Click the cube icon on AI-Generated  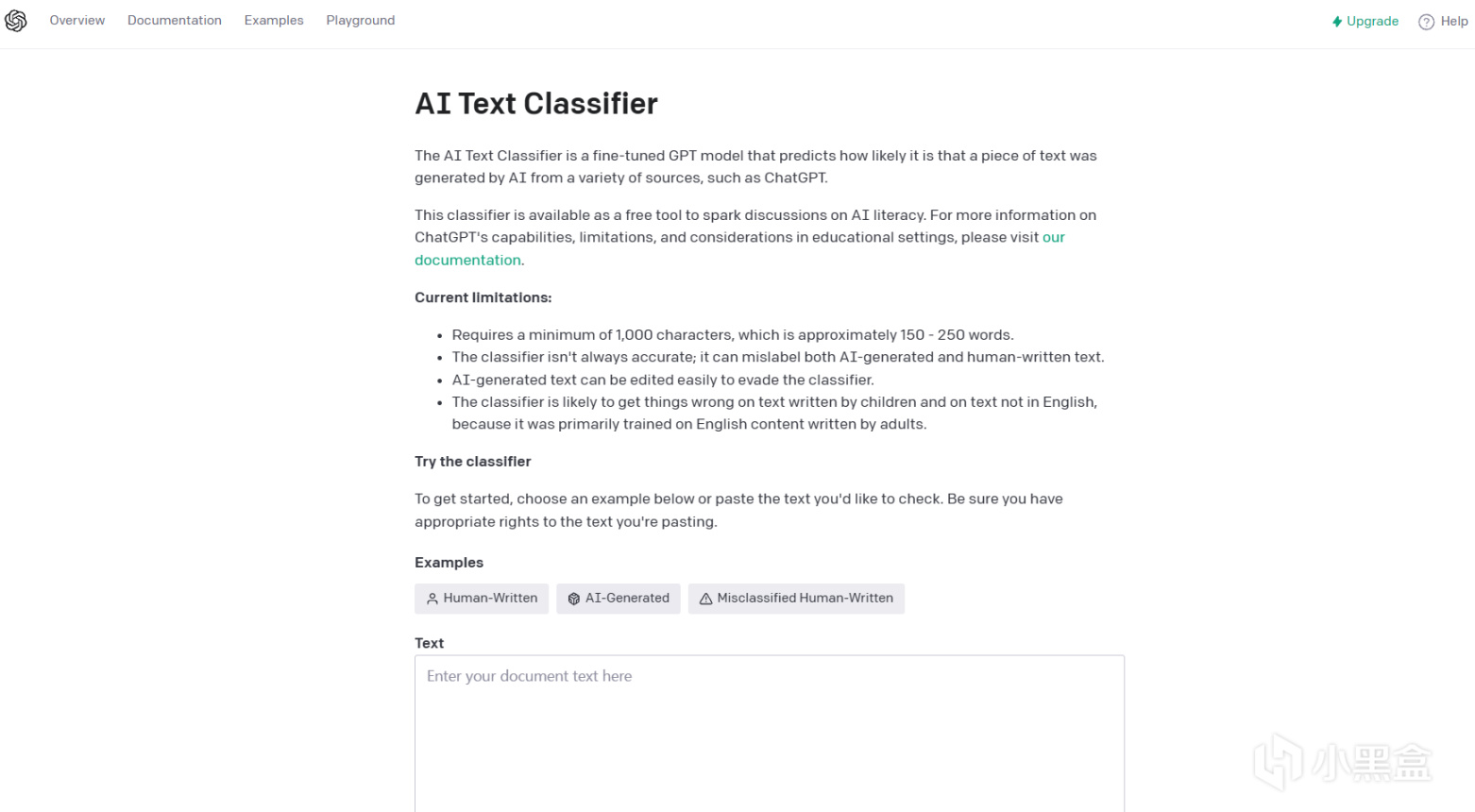[573, 599]
